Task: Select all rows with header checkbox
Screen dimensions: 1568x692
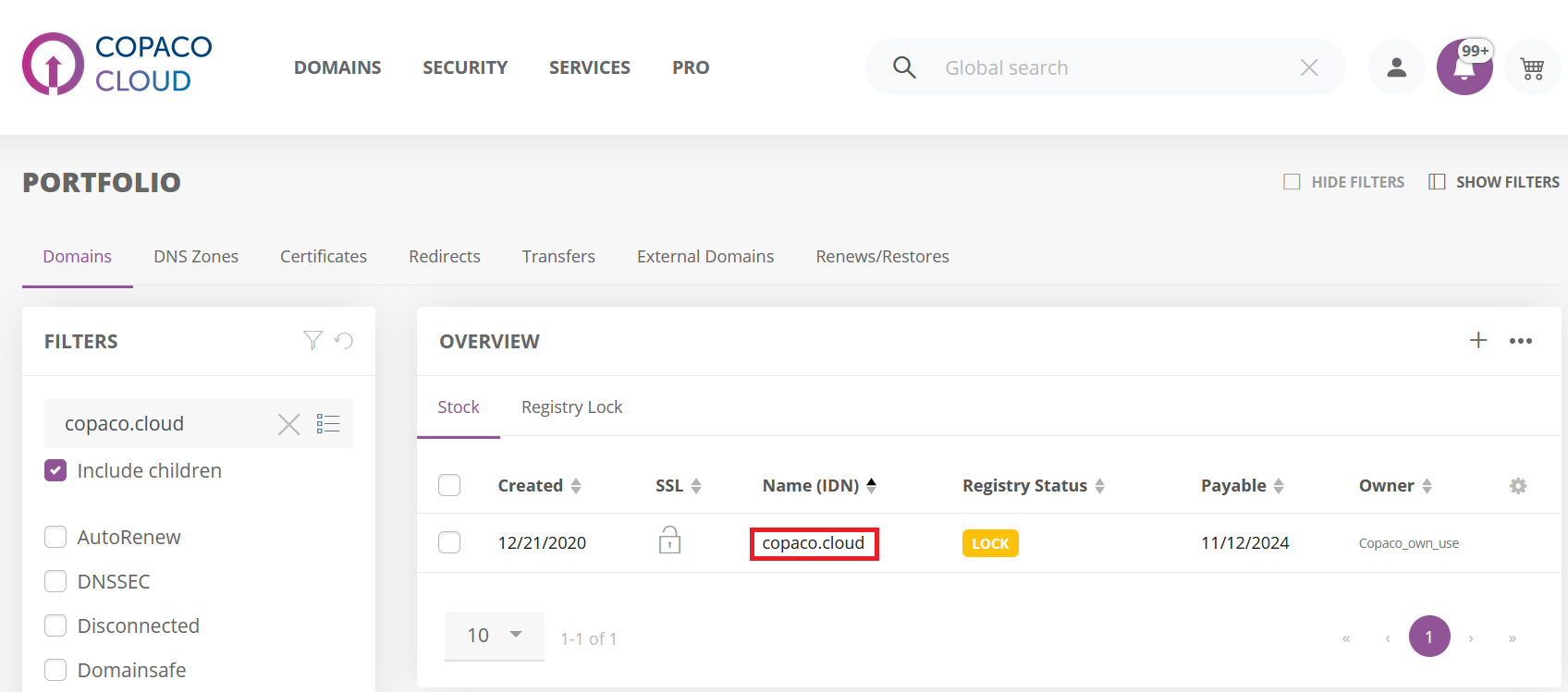Action: pos(449,485)
